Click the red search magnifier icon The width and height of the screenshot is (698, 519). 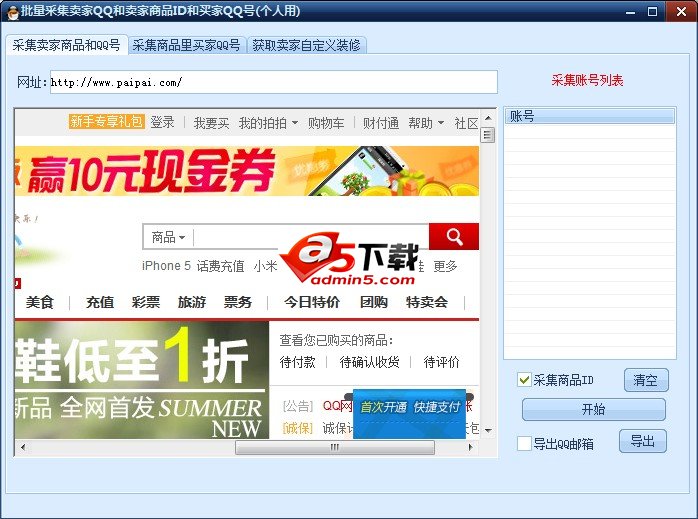pos(454,236)
